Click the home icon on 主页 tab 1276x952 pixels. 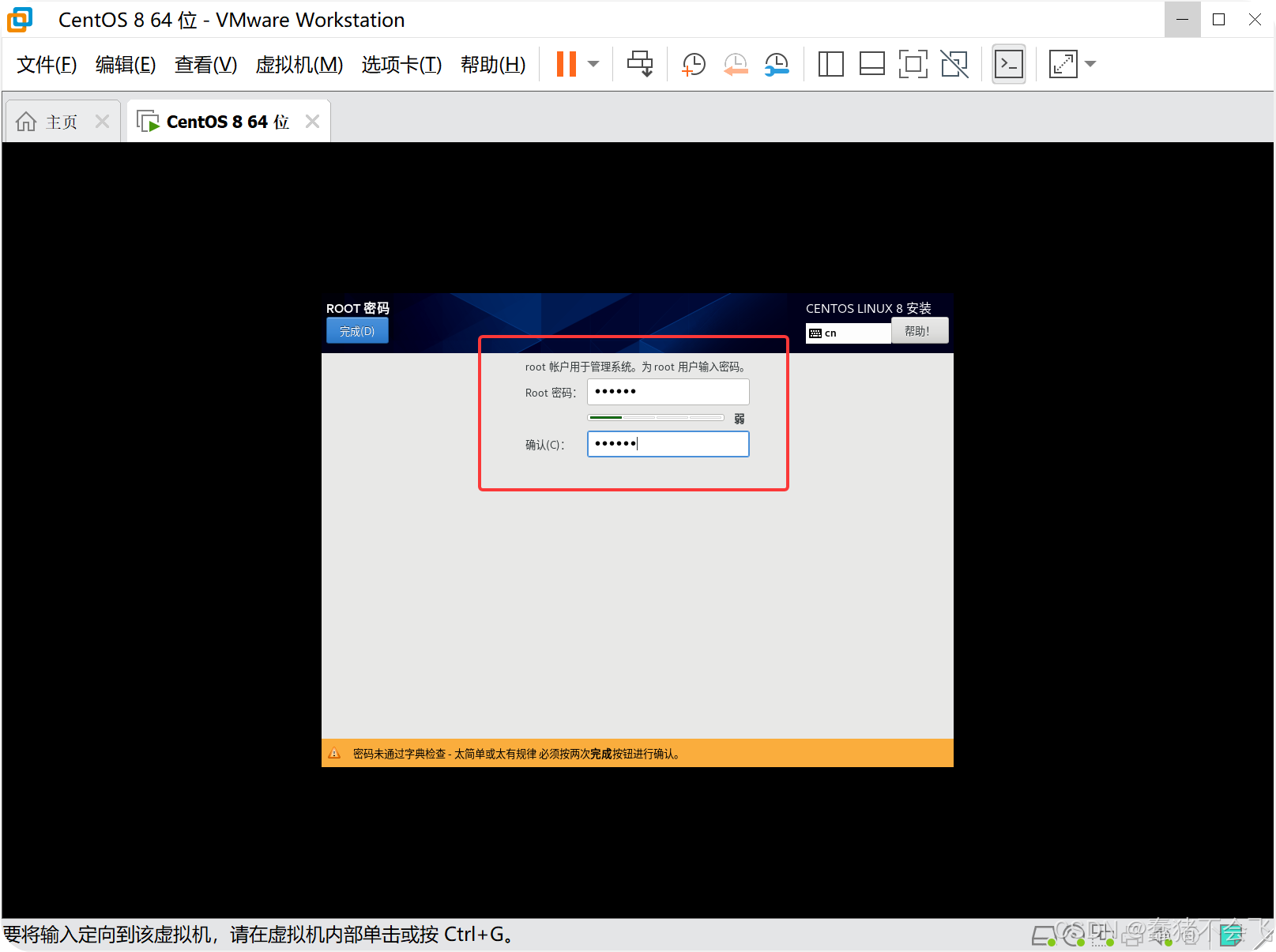(x=26, y=122)
